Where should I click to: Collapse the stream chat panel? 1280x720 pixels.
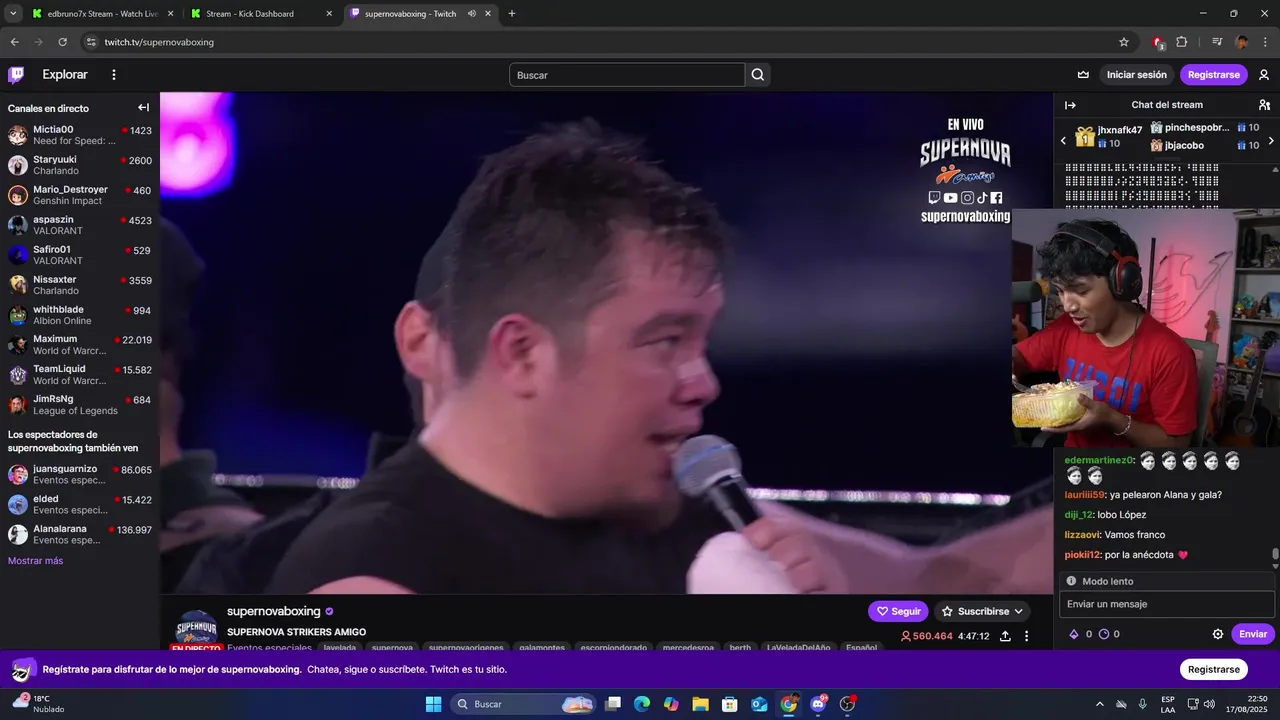click(x=1070, y=105)
